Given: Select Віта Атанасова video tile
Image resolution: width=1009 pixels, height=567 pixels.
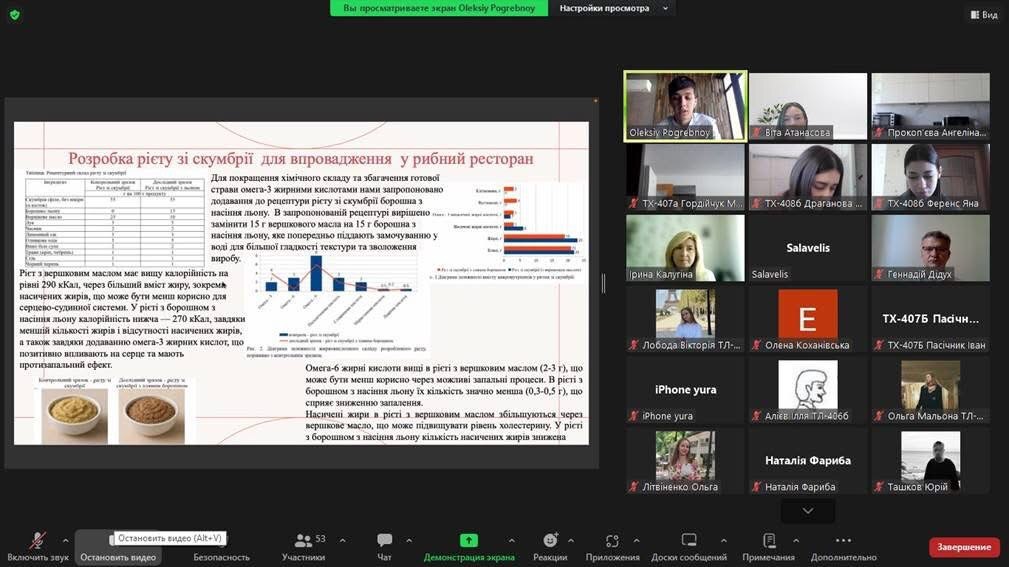Looking at the screenshot, I should 808,106.
